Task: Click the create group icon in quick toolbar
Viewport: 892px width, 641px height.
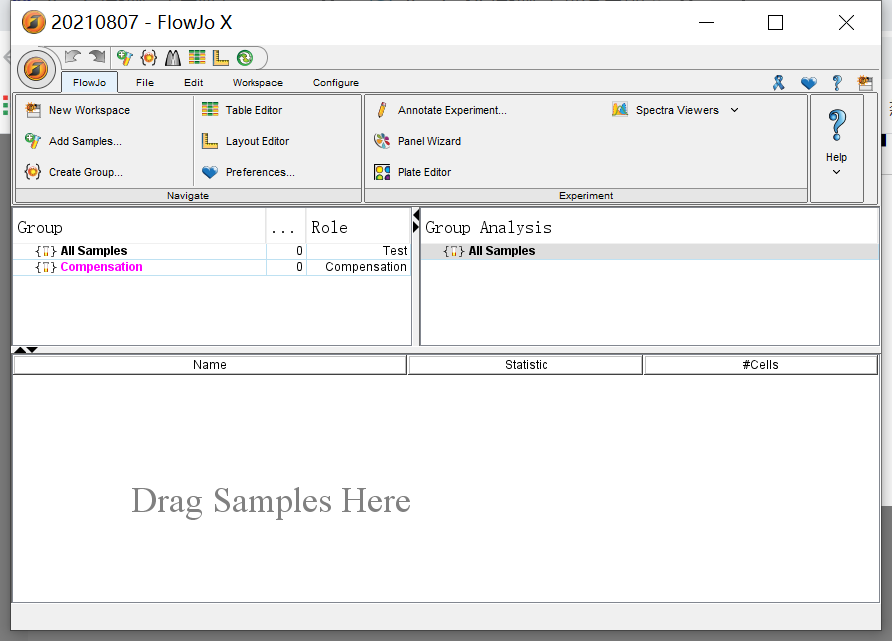Action: [x=148, y=57]
